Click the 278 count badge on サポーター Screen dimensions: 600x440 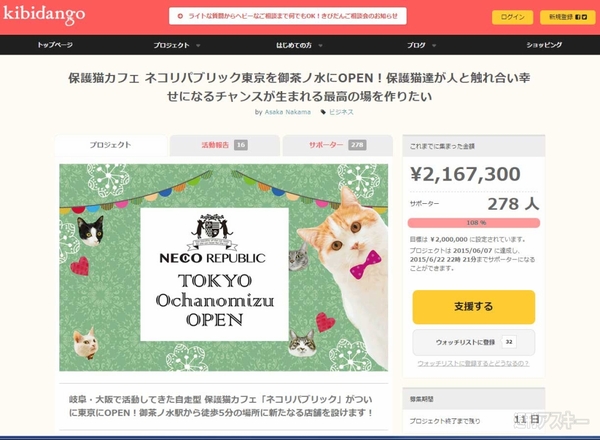point(357,145)
